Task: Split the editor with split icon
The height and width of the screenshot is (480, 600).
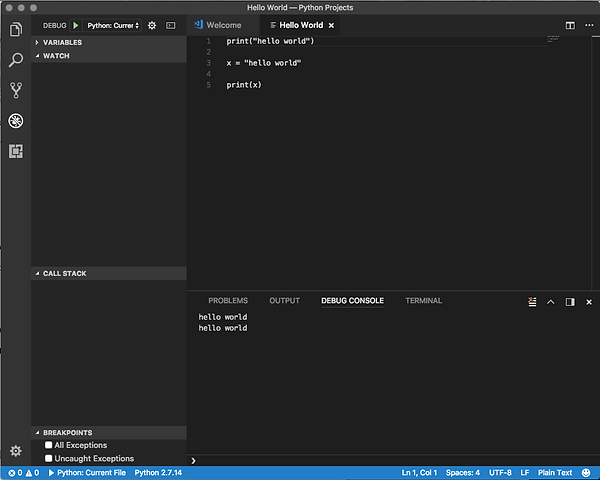Action: click(x=570, y=25)
